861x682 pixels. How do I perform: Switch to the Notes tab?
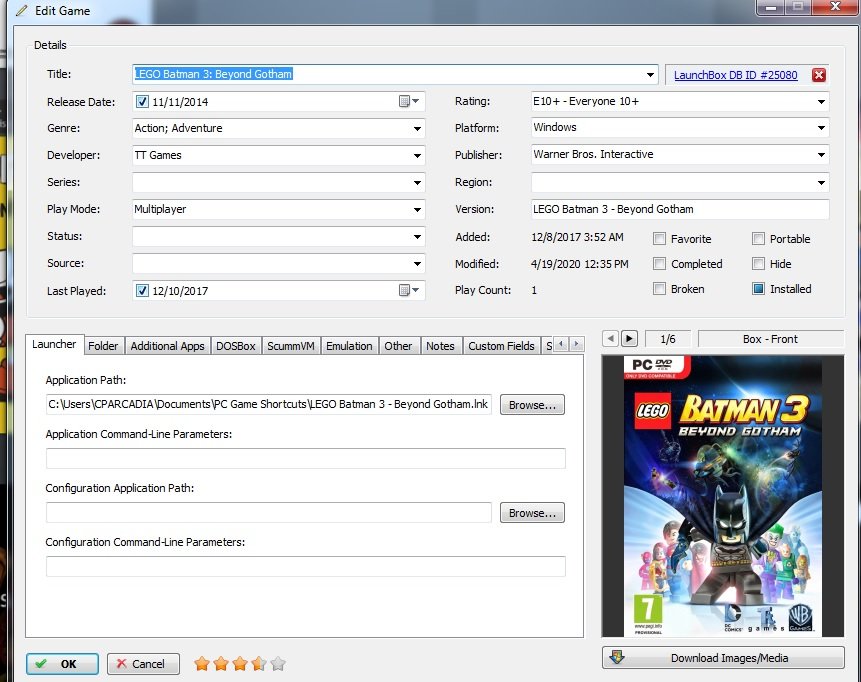click(440, 346)
